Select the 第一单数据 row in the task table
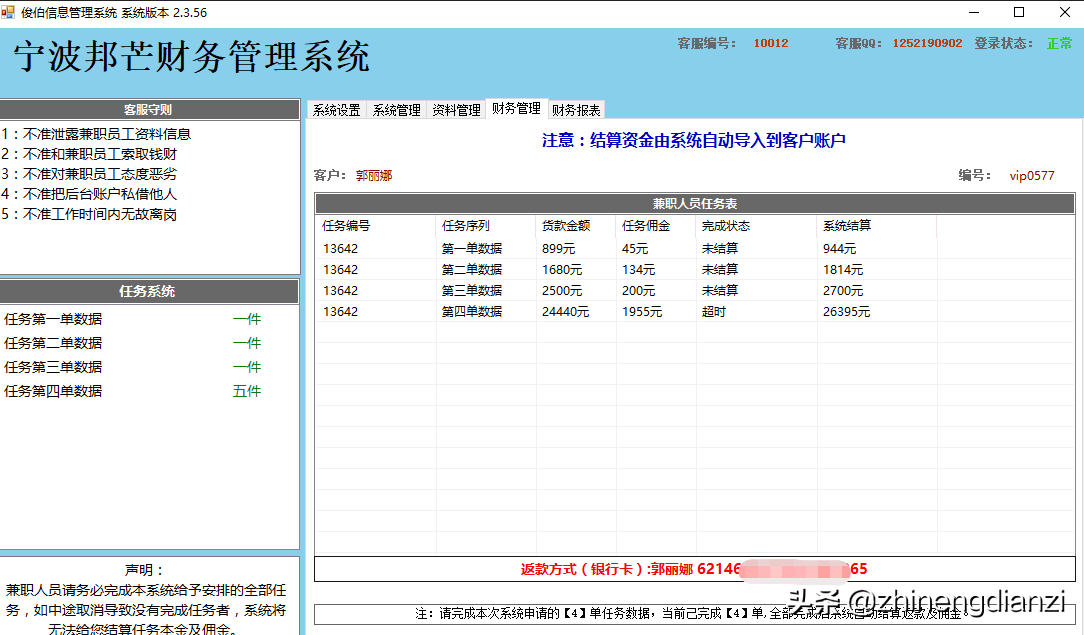Screen dimensions: 1084x635 point(695,248)
